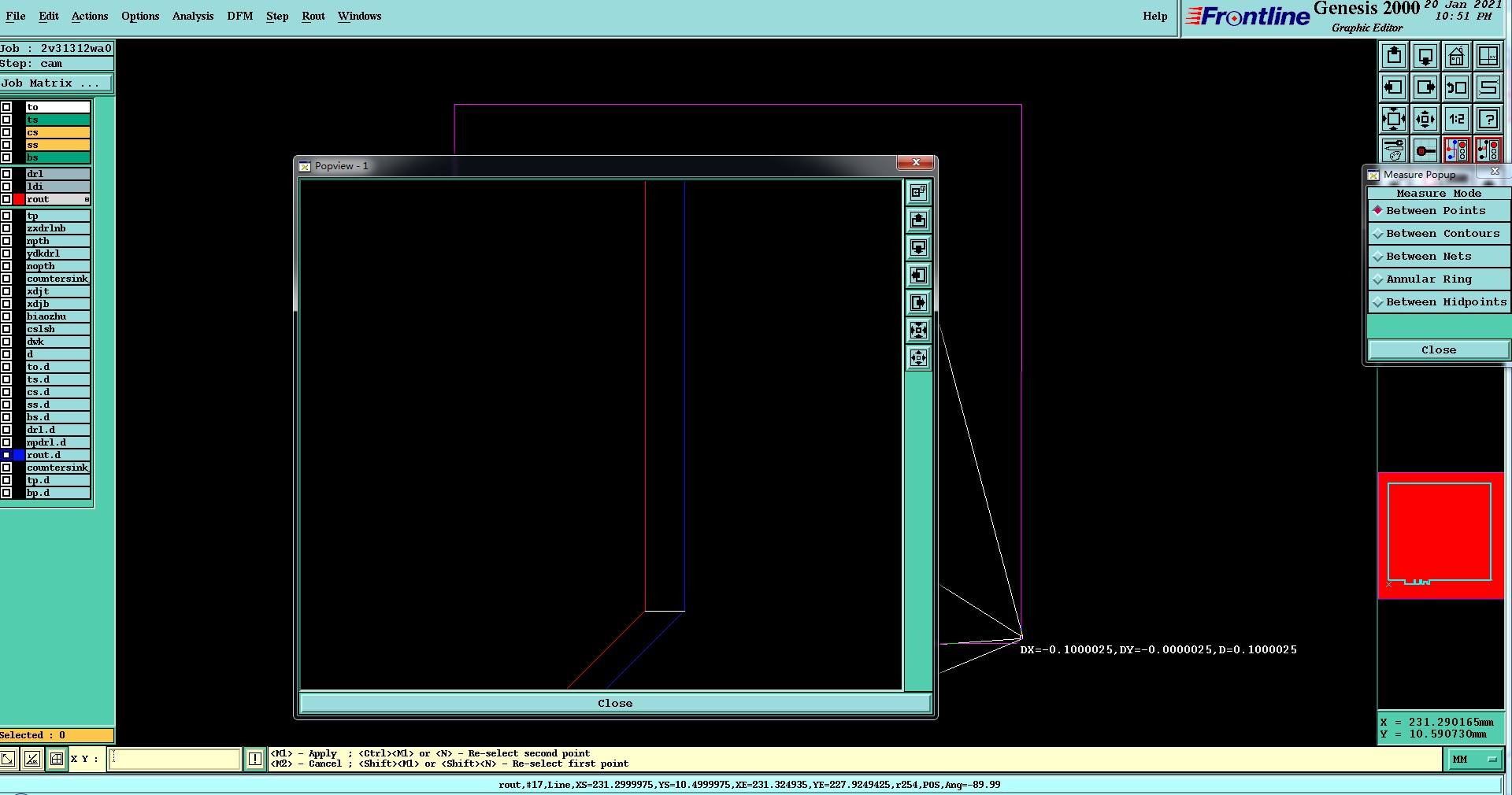Click the pan up icon in right toolbar
The image size is (1512, 795).
[x=1394, y=56]
